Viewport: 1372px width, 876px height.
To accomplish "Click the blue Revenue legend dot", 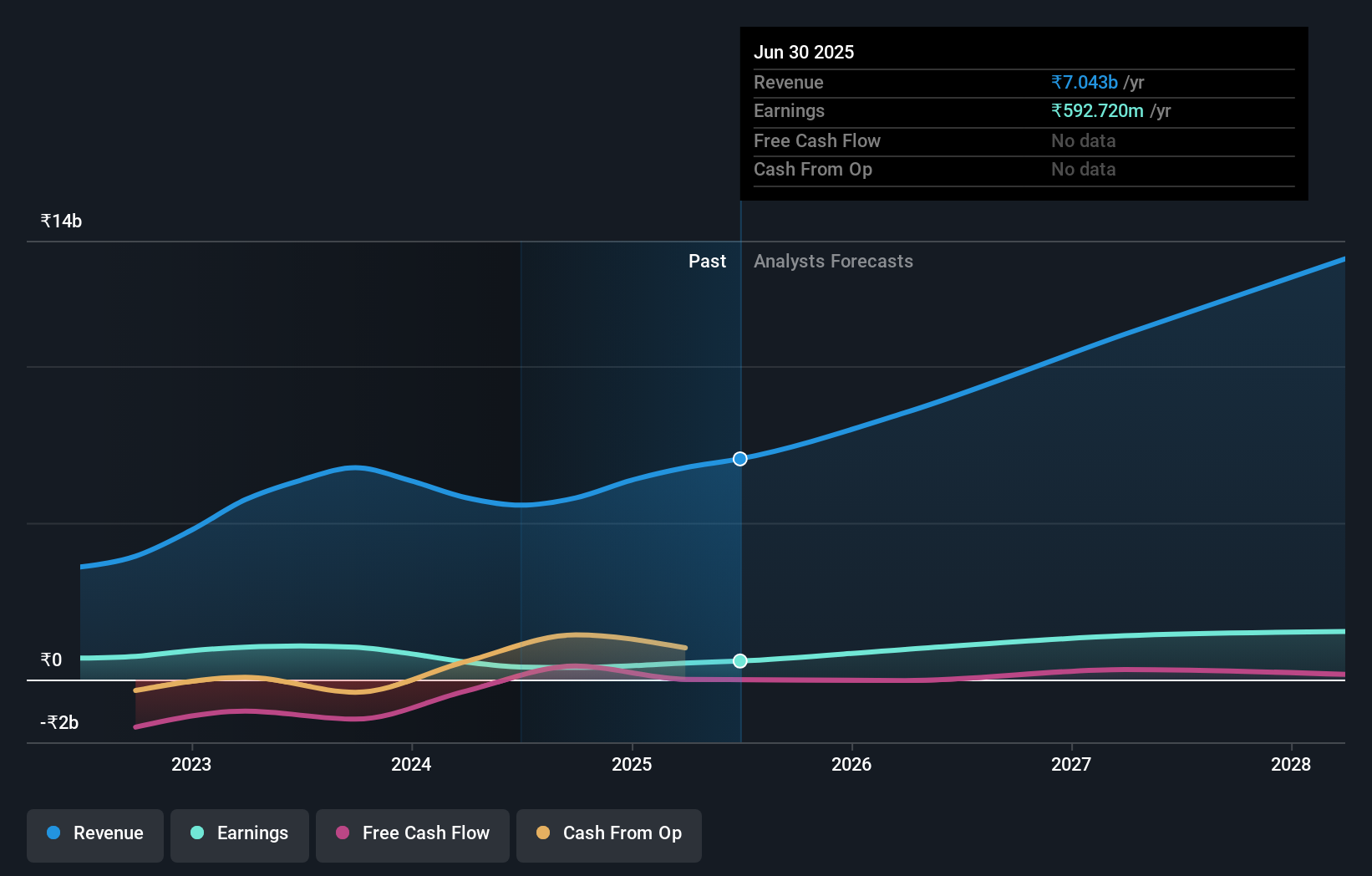I will 52,833.
